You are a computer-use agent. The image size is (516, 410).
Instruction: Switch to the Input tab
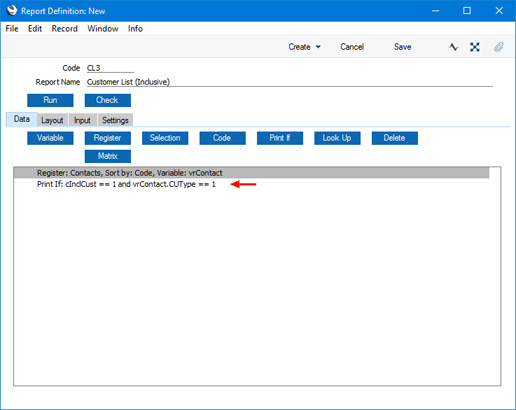pyautogui.click(x=82, y=120)
